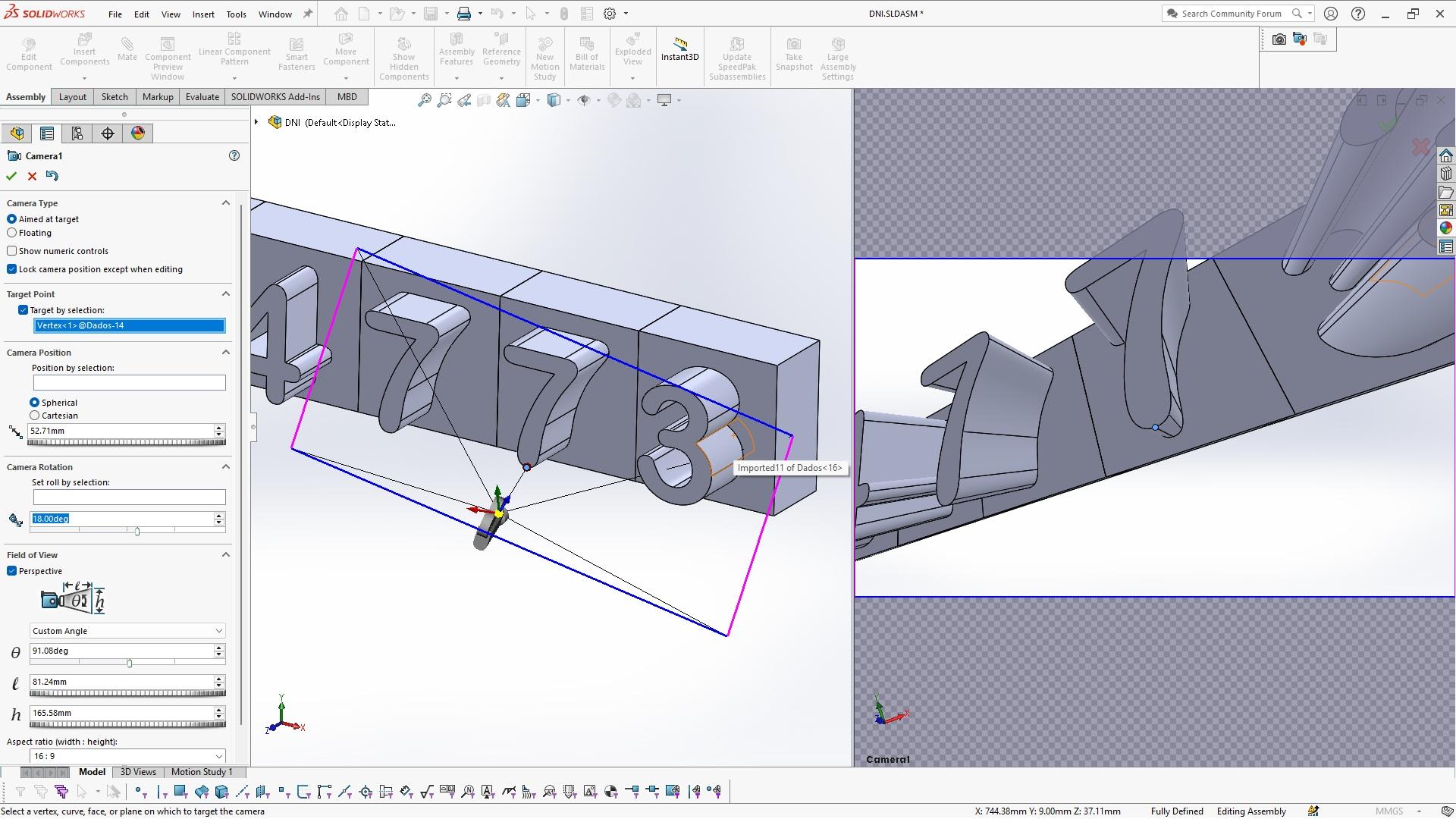Click Zoom to Fit icon
This screenshot has width=1456, height=819.
(x=425, y=100)
